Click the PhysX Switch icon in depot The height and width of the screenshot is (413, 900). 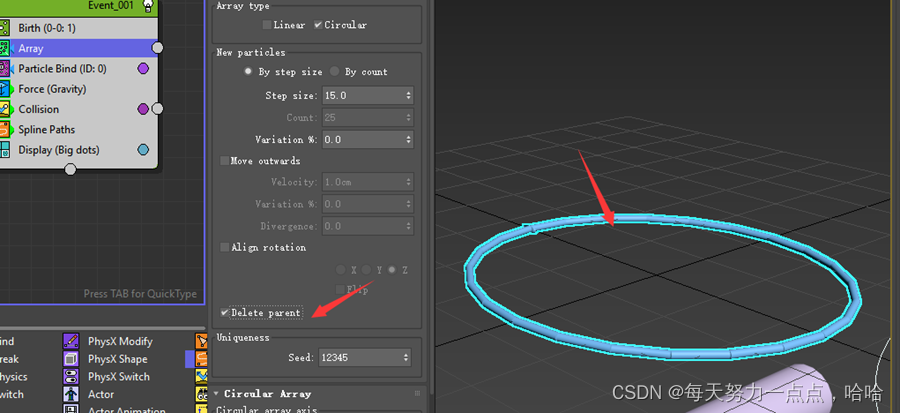coord(71,377)
